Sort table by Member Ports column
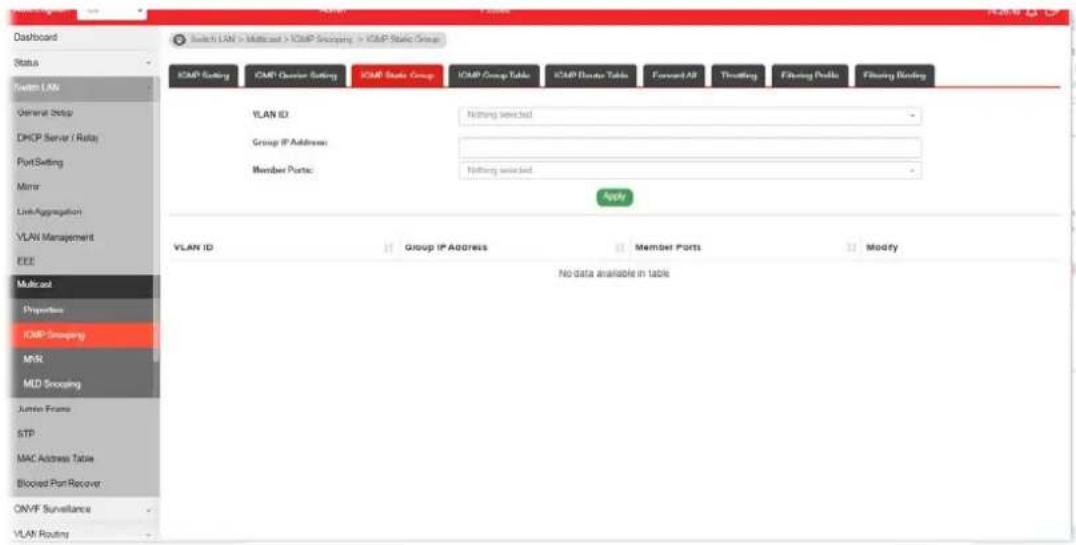 pyautogui.click(x=745, y=247)
